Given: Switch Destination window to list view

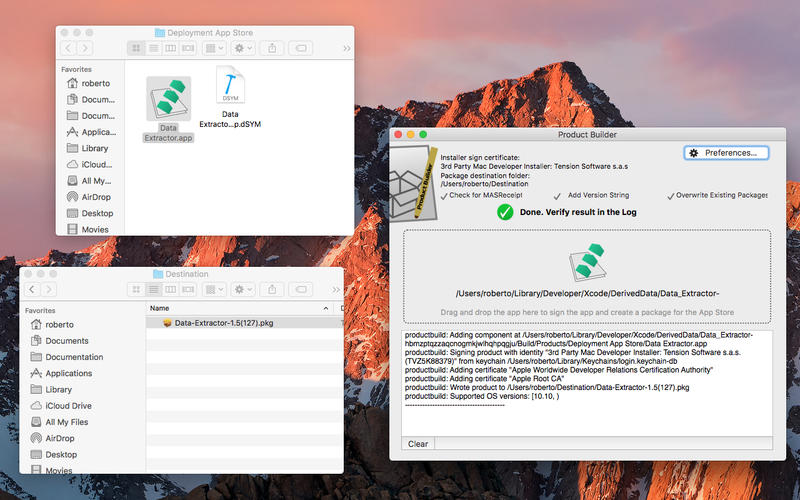Looking at the screenshot, I should click(x=154, y=289).
